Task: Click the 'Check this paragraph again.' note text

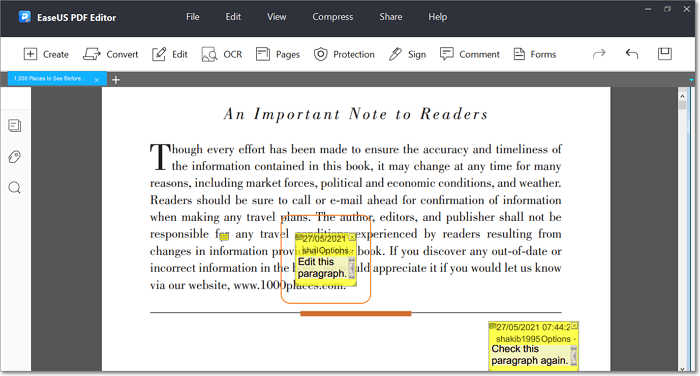Action: point(529,355)
